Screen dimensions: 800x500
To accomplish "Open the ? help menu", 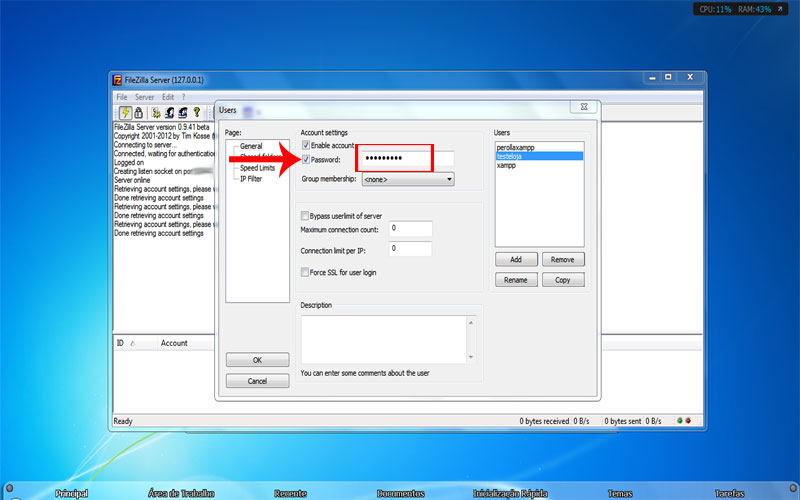I will [184, 97].
